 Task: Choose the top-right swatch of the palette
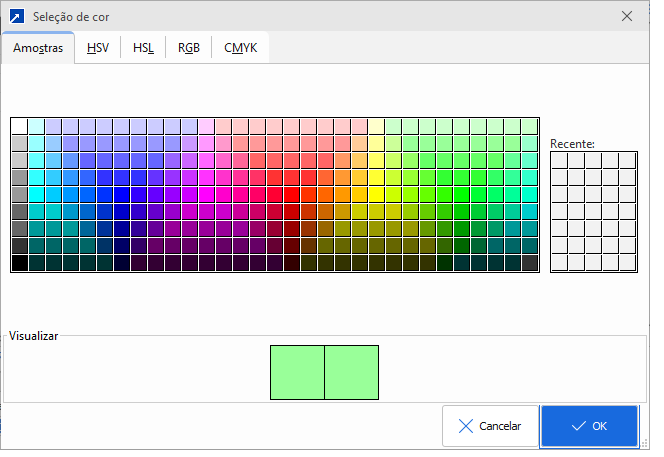click(530, 126)
